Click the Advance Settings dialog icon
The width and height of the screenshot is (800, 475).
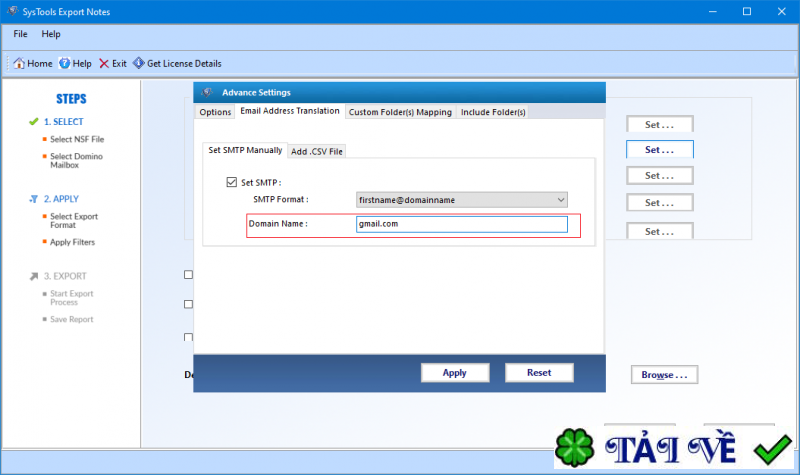tap(206, 92)
